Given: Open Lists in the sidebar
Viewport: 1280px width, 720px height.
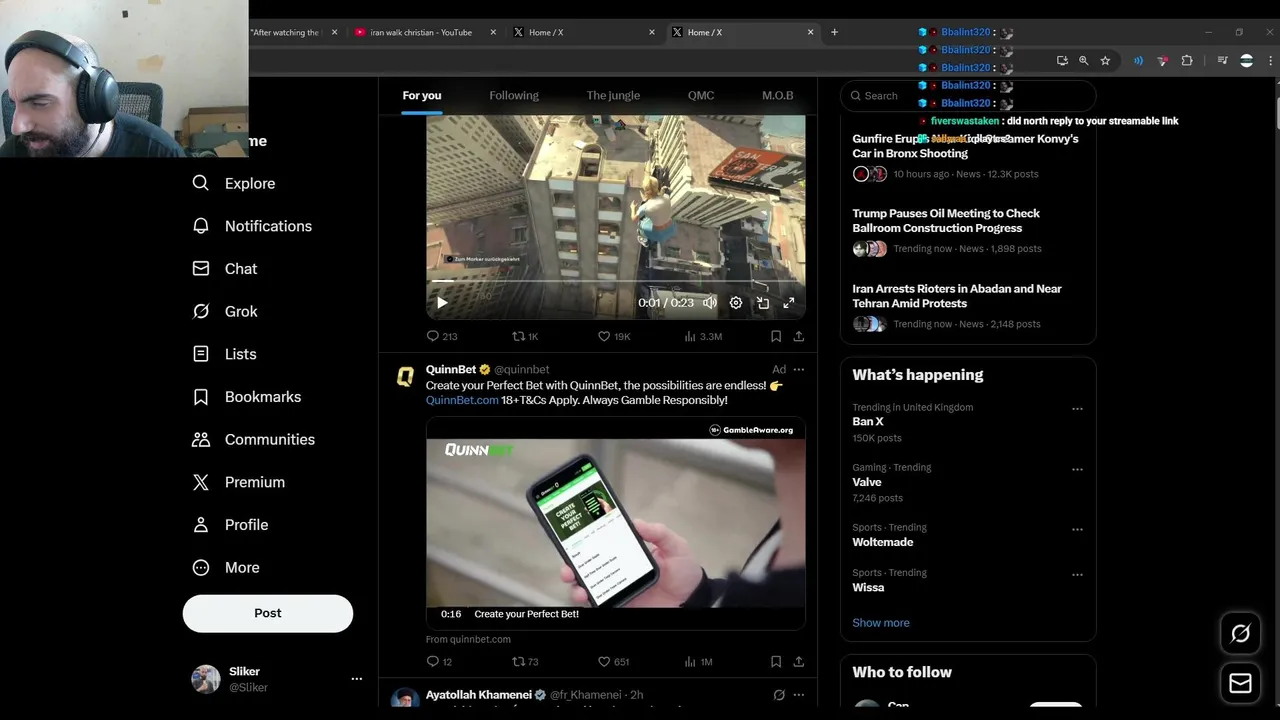Looking at the screenshot, I should pos(224,354).
